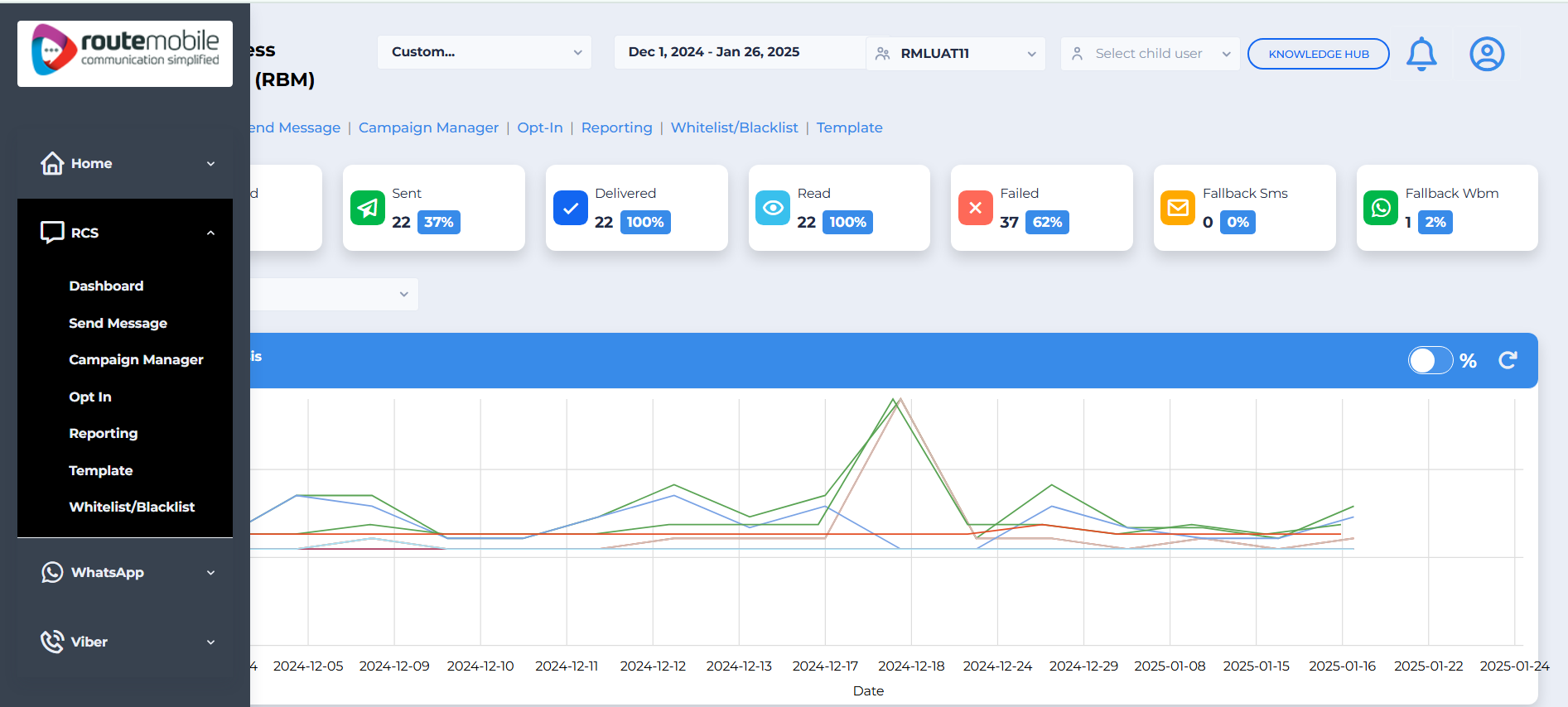The width and height of the screenshot is (1568, 707).
Task: Select Send Message in RCS sidebar menu
Action: tap(118, 323)
